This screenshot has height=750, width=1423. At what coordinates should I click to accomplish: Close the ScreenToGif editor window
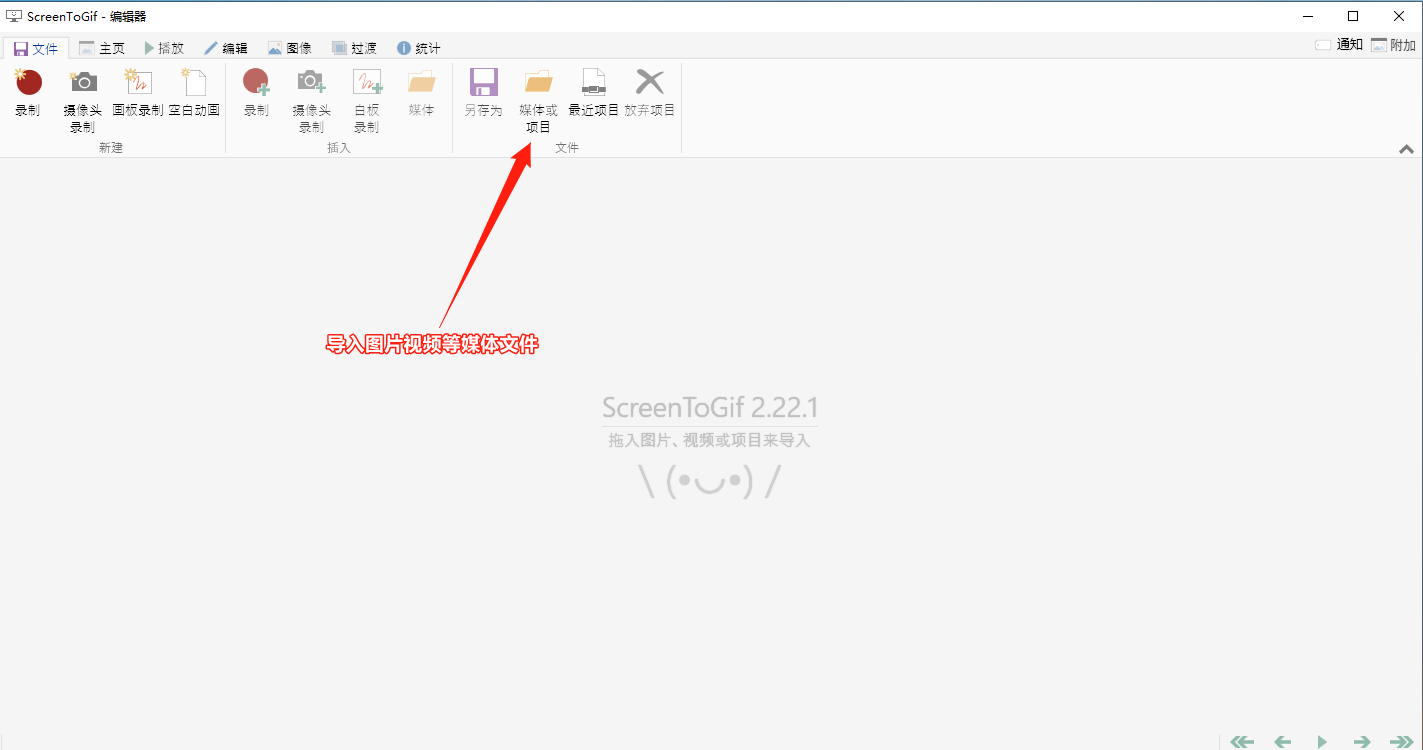coord(1399,15)
